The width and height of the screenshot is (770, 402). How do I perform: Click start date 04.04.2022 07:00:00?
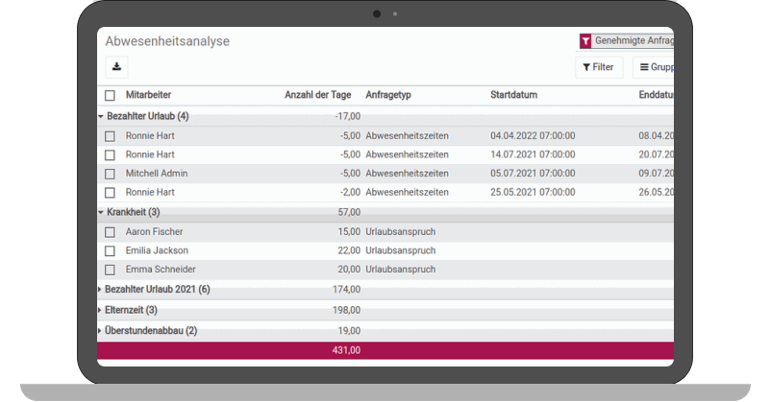533,135
